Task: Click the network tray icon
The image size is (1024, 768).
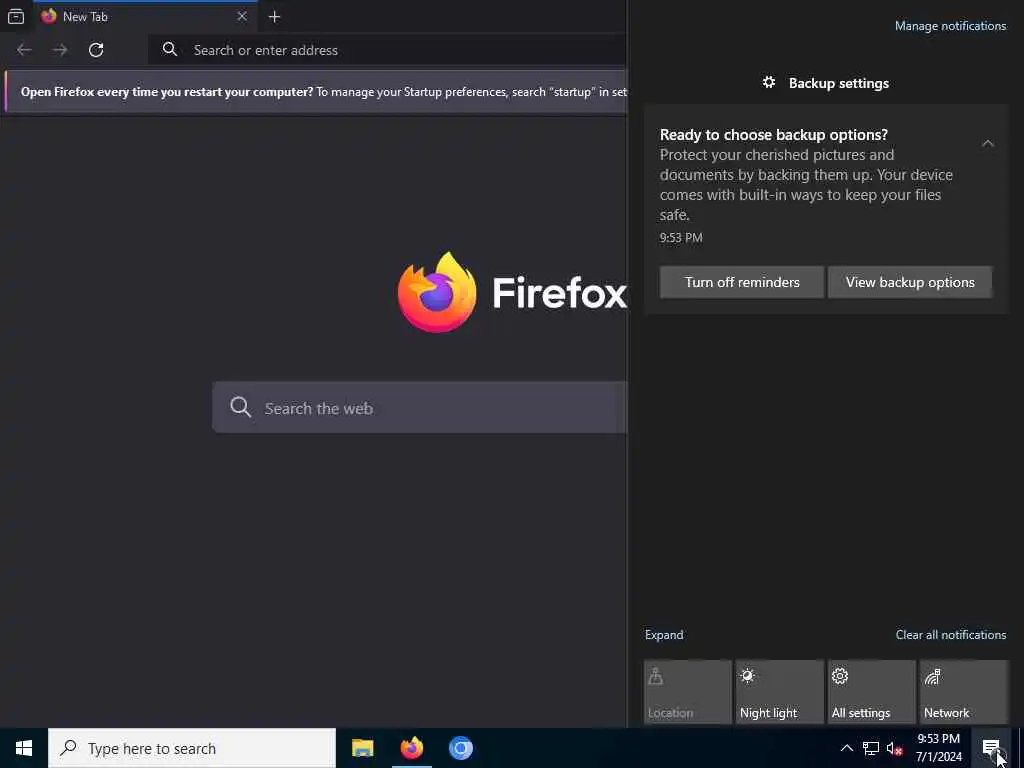Action: [871, 748]
